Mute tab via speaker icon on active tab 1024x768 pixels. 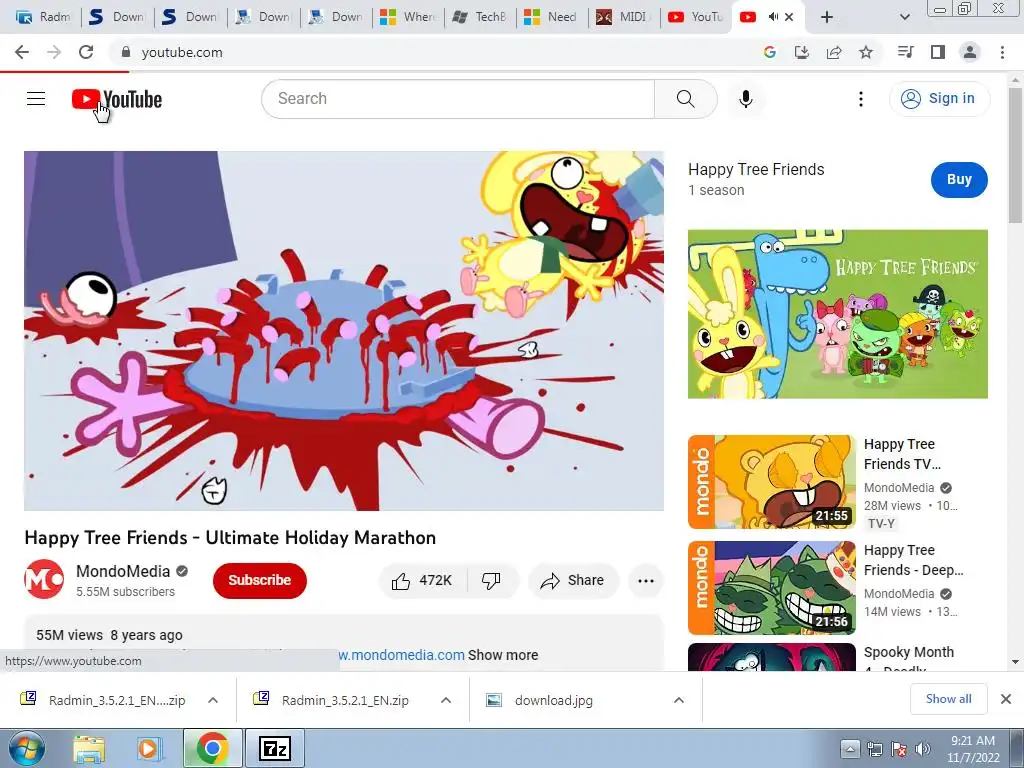tap(773, 17)
